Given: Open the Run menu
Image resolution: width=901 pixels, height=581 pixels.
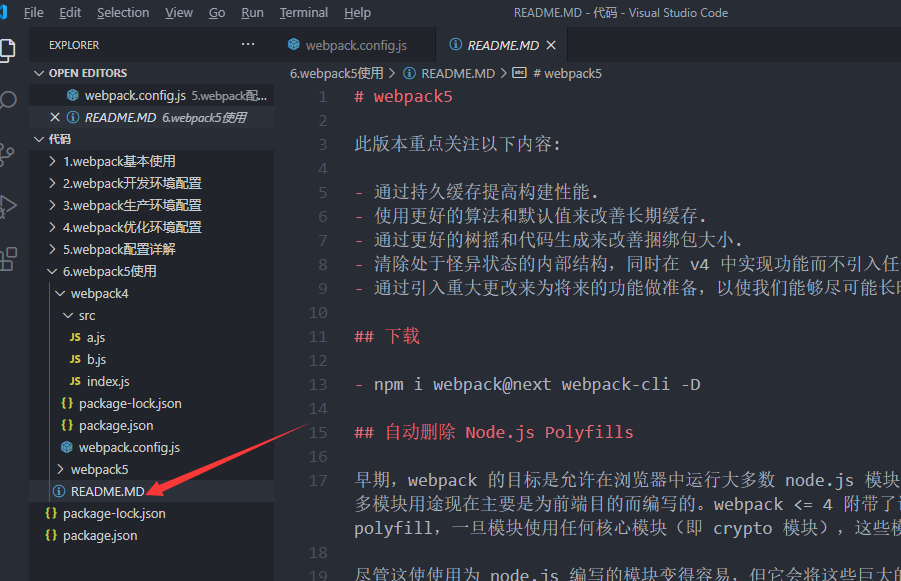Looking at the screenshot, I should coord(252,13).
